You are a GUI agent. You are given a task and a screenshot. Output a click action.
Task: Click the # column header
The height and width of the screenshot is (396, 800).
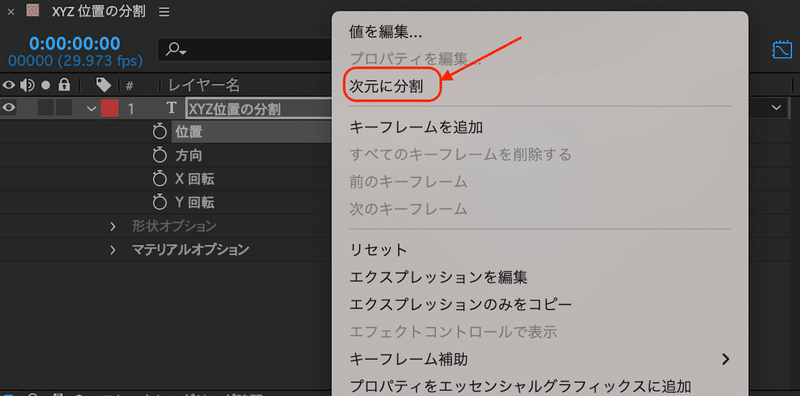(x=129, y=85)
